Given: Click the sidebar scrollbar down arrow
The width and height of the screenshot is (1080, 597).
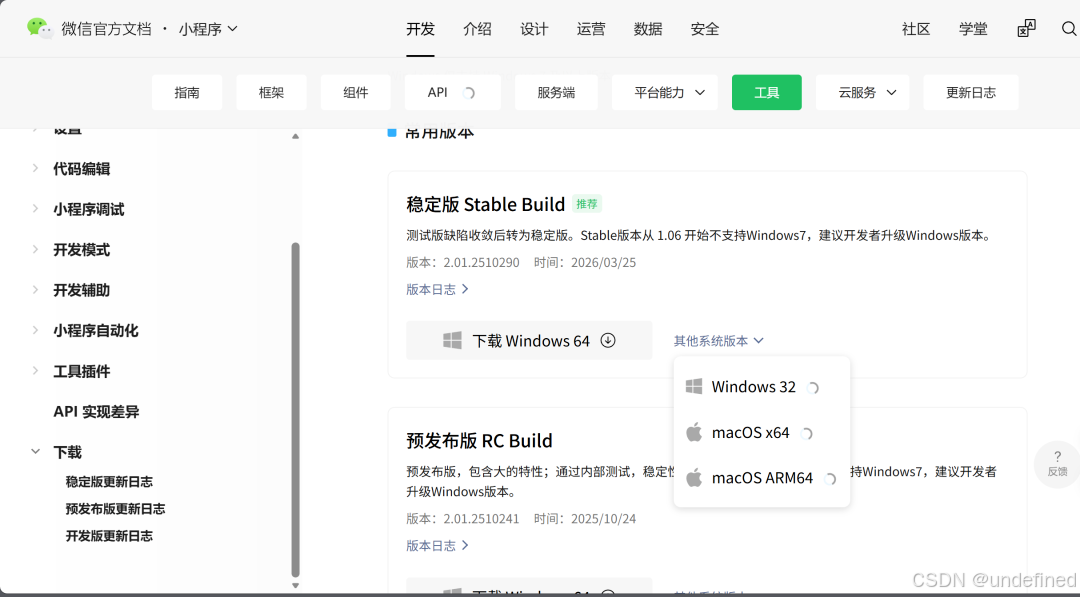Looking at the screenshot, I should (295, 585).
